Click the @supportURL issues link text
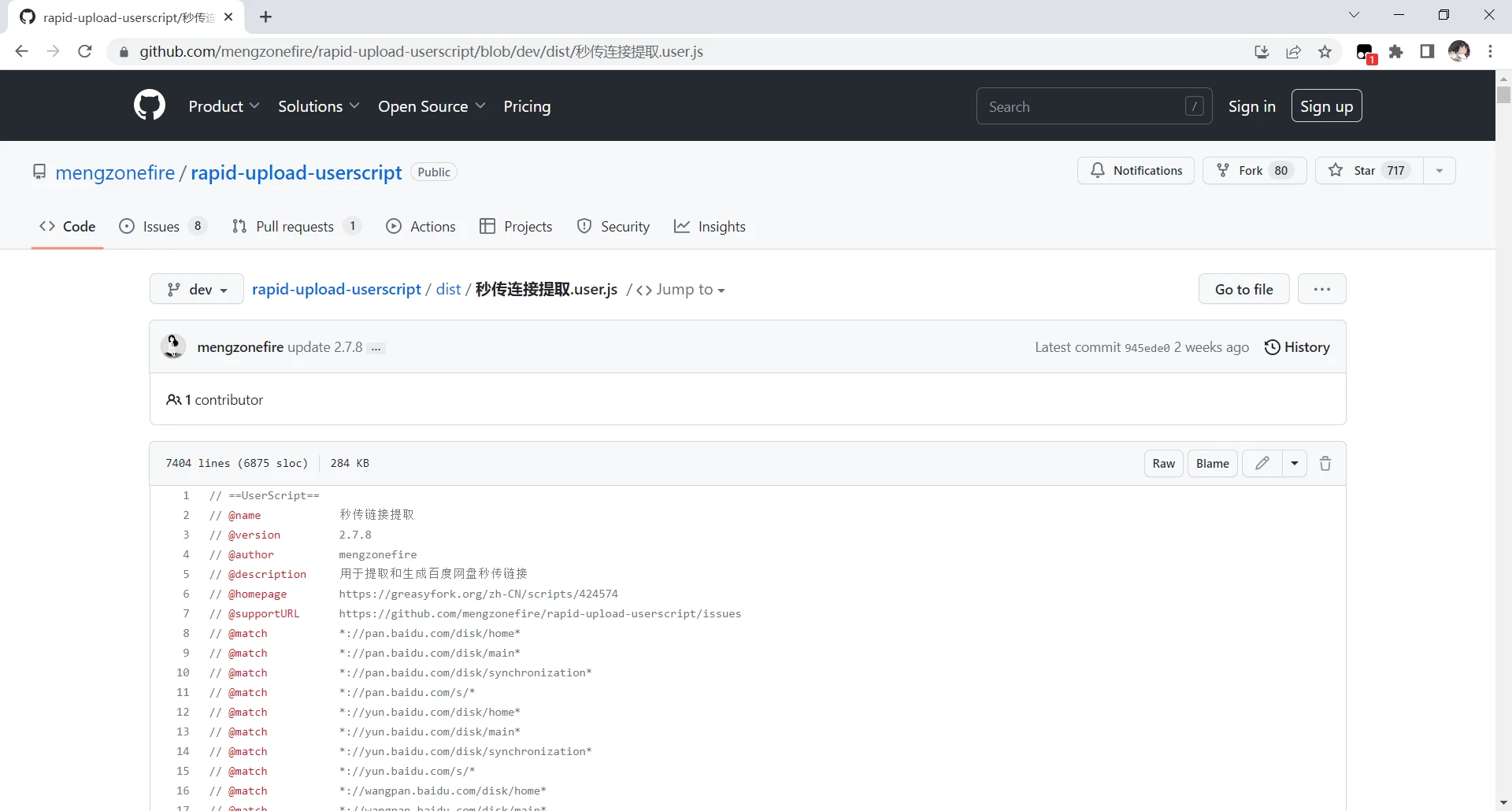The image size is (1512, 811). click(539, 613)
